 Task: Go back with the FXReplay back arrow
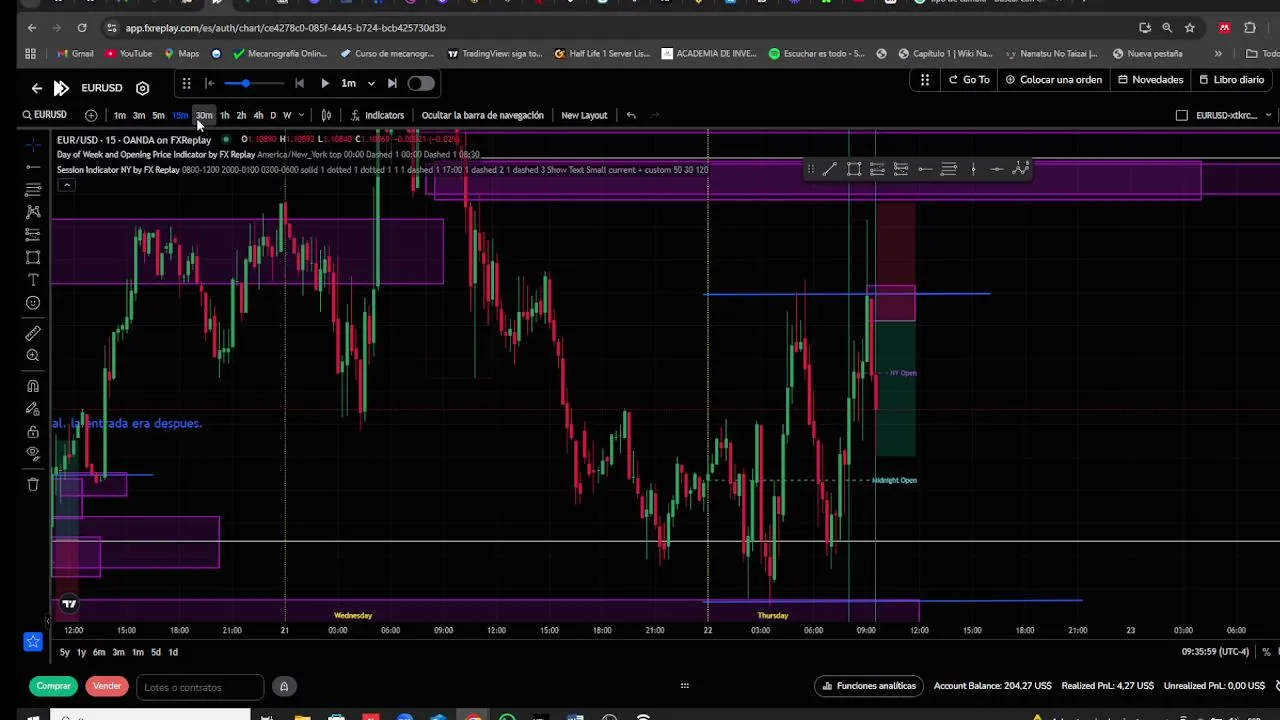coord(37,88)
